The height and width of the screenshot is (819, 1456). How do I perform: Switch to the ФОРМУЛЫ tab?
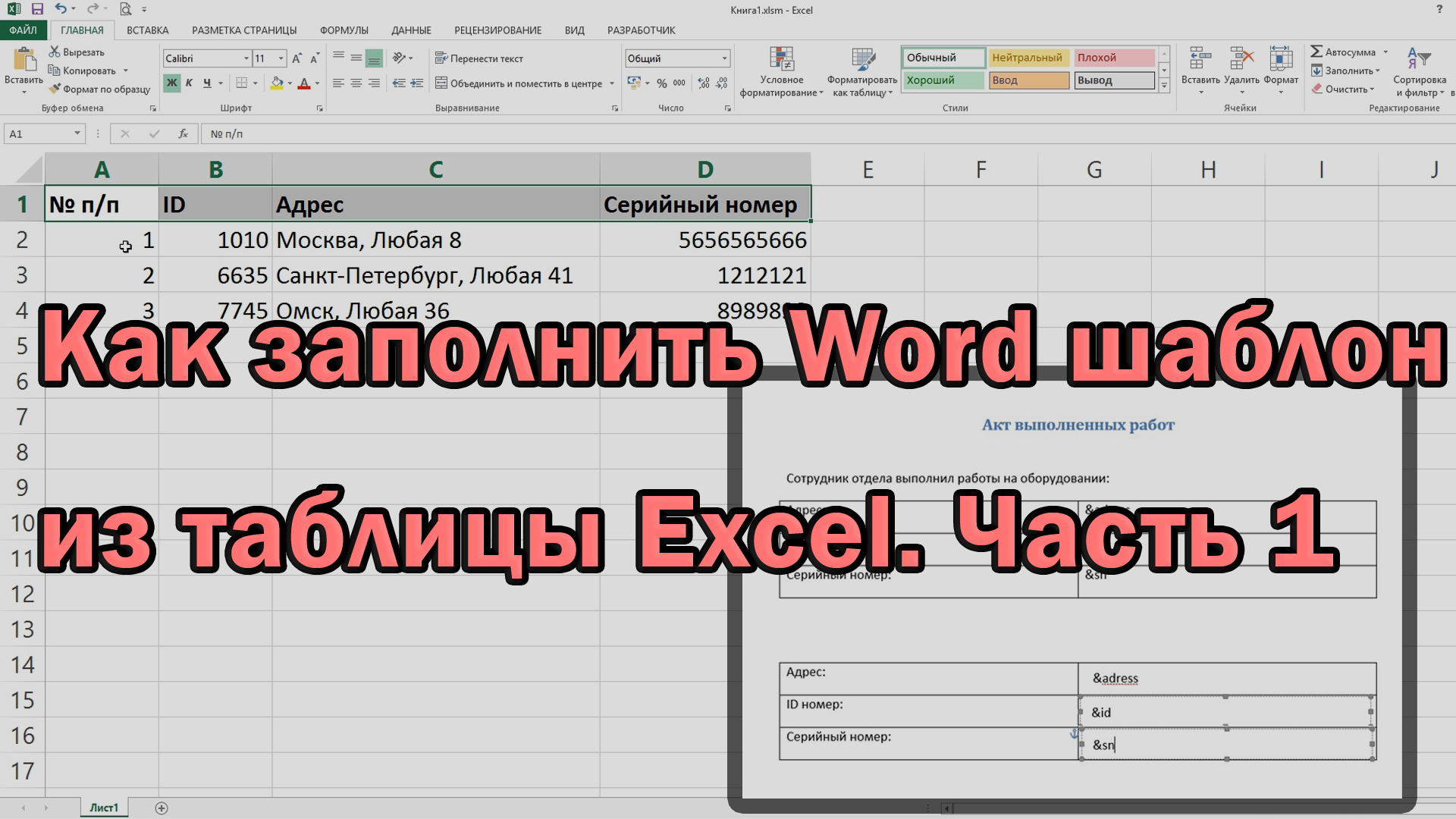coord(344,30)
